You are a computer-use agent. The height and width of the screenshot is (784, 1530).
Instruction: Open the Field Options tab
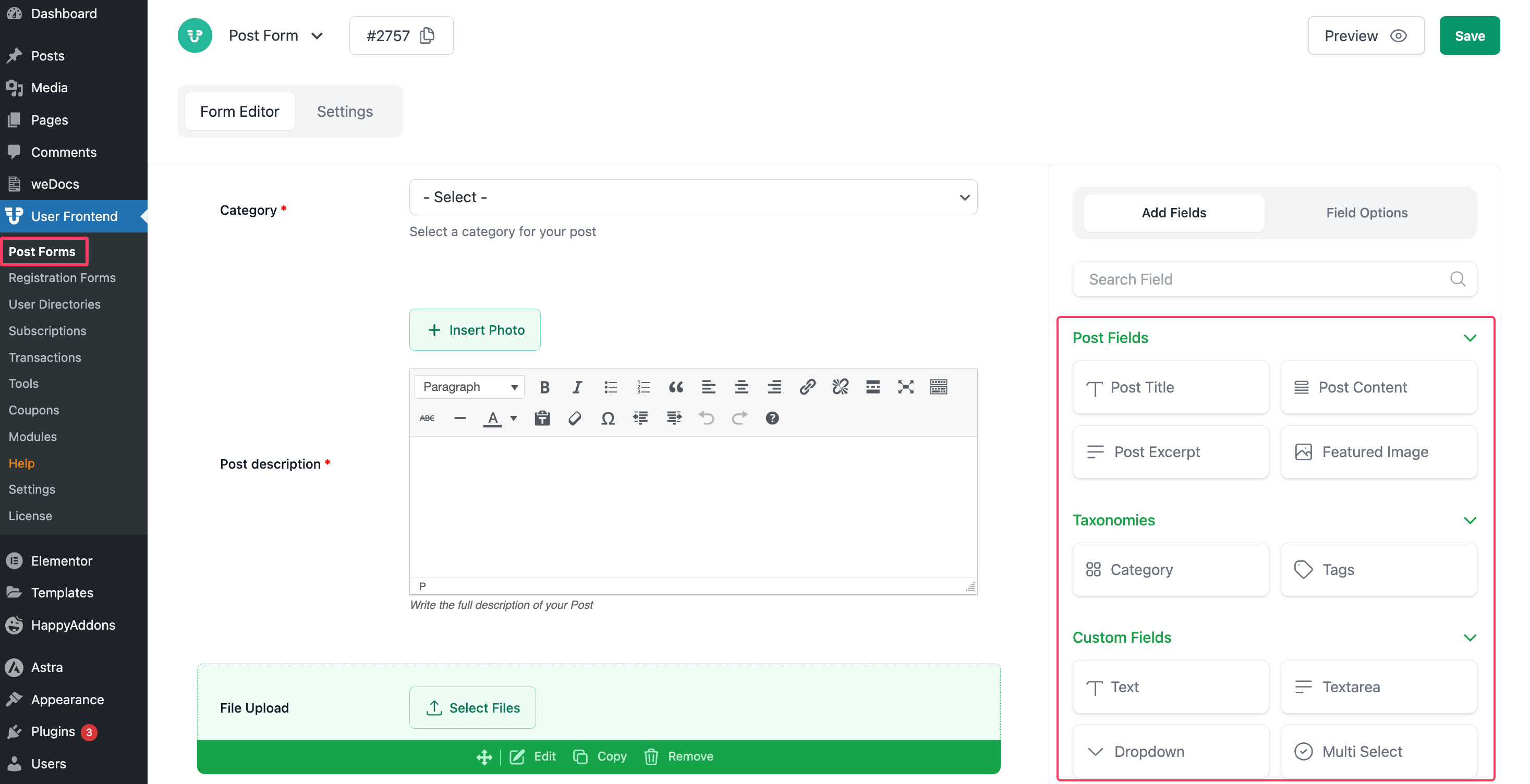(1366, 213)
